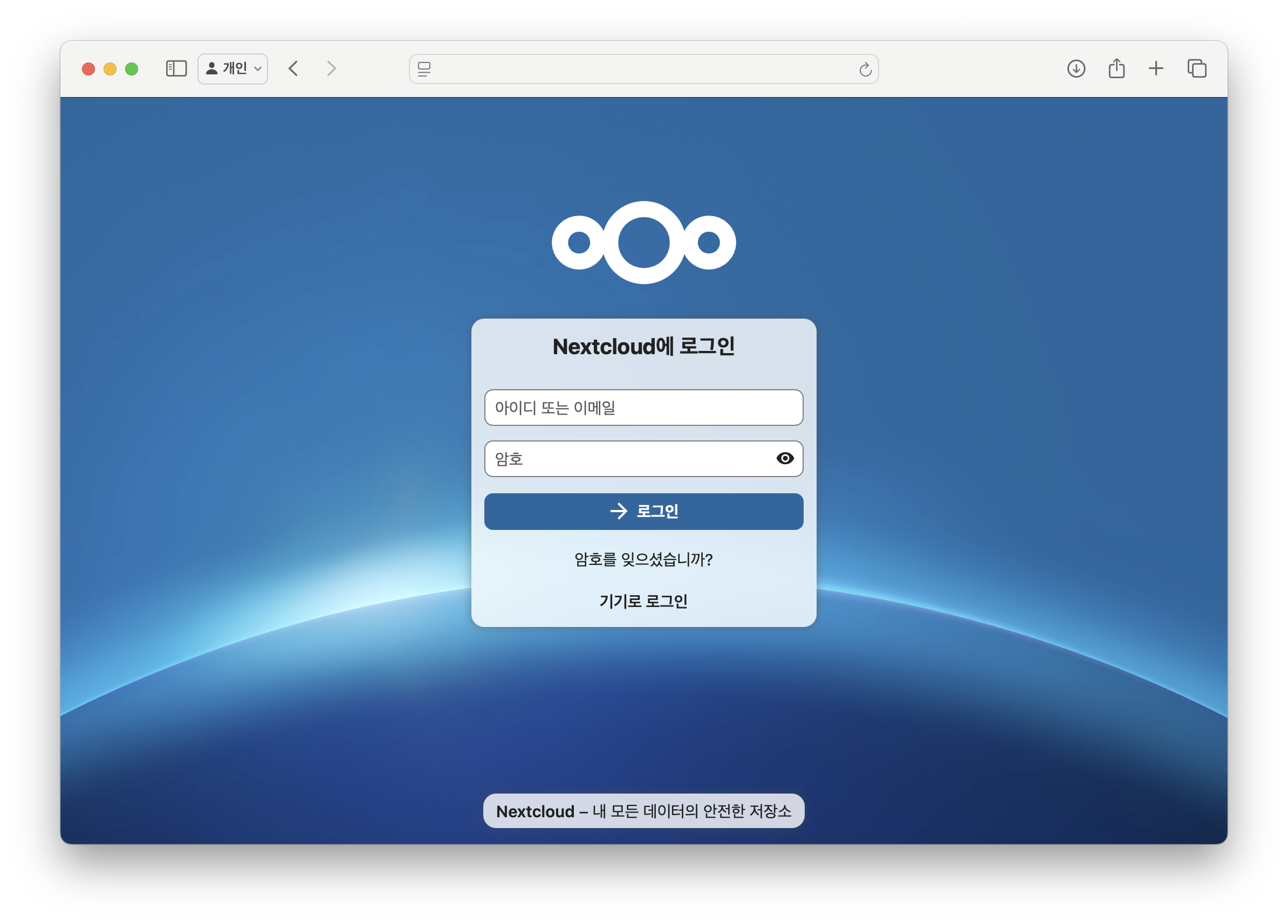Open the 암호를 잊으셨습니까? link
Screen dimensions: 1288x924
pyautogui.click(x=643, y=560)
